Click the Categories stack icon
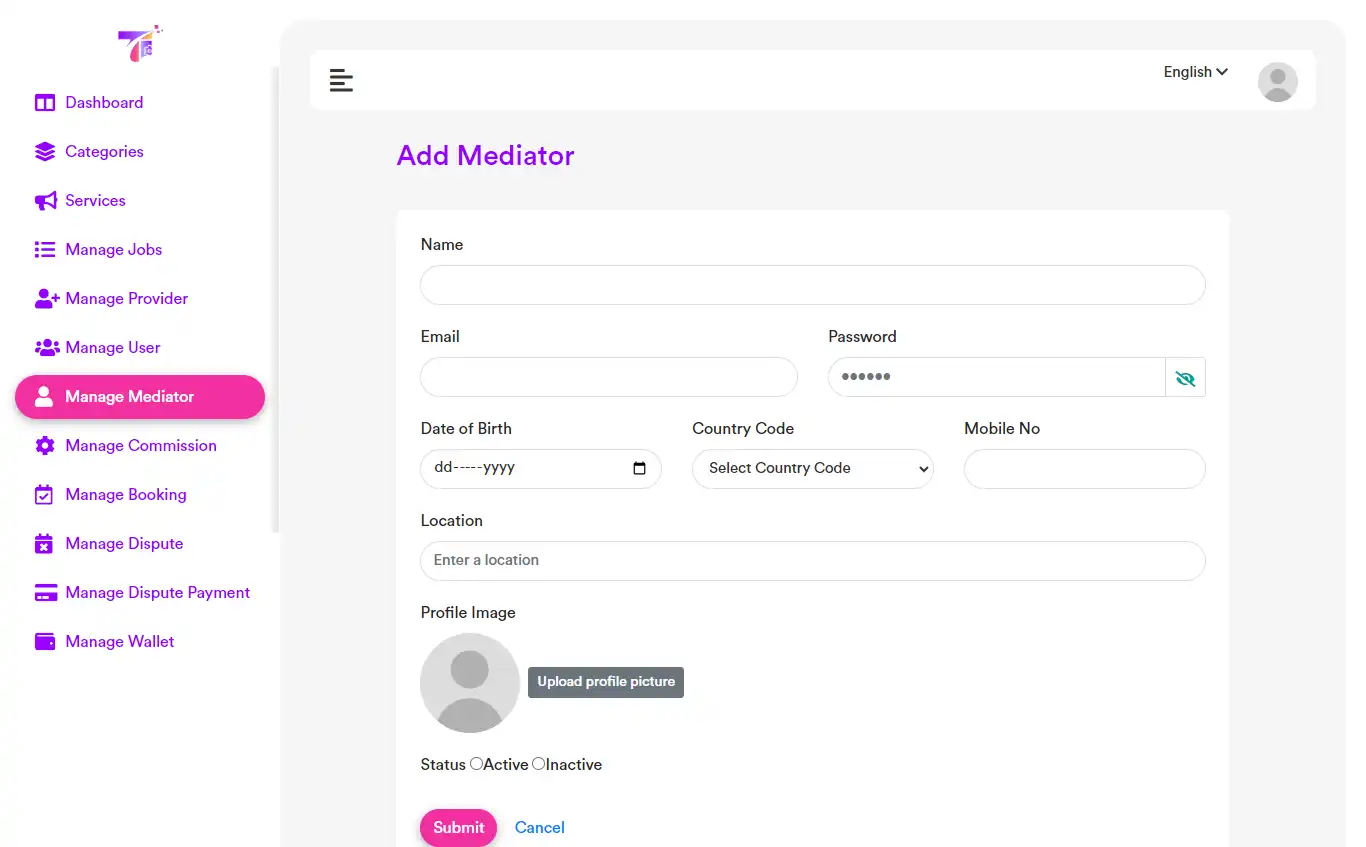 [x=45, y=151]
